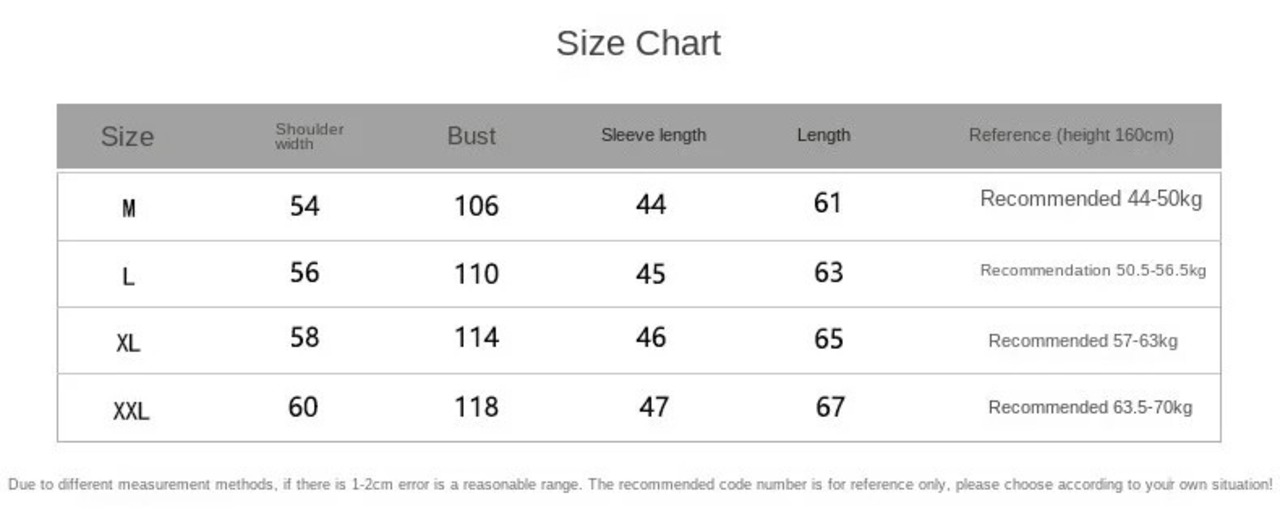
Task: Select the Recommended 57-63kg cell
Action: coord(1083,341)
